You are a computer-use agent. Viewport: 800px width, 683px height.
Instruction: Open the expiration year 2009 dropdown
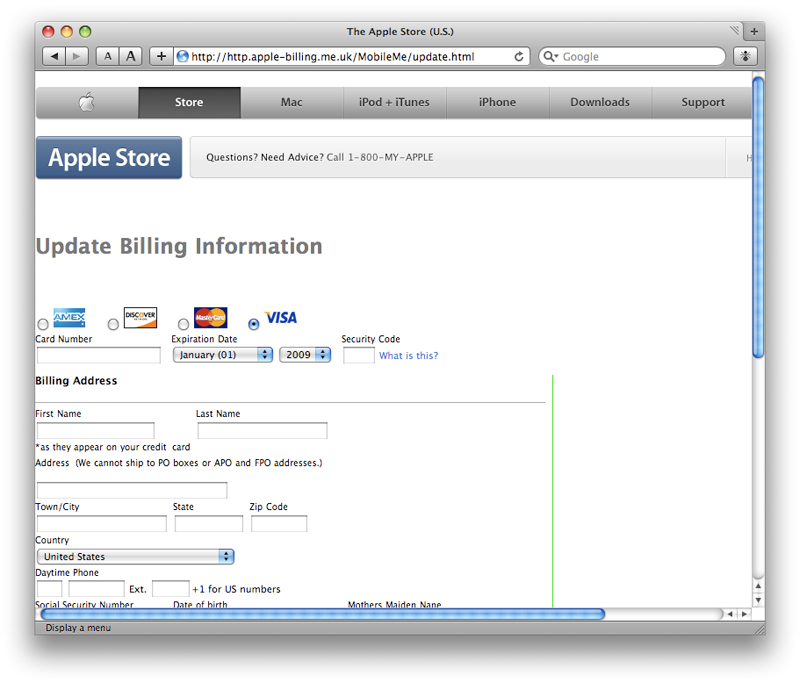(305, 355)
